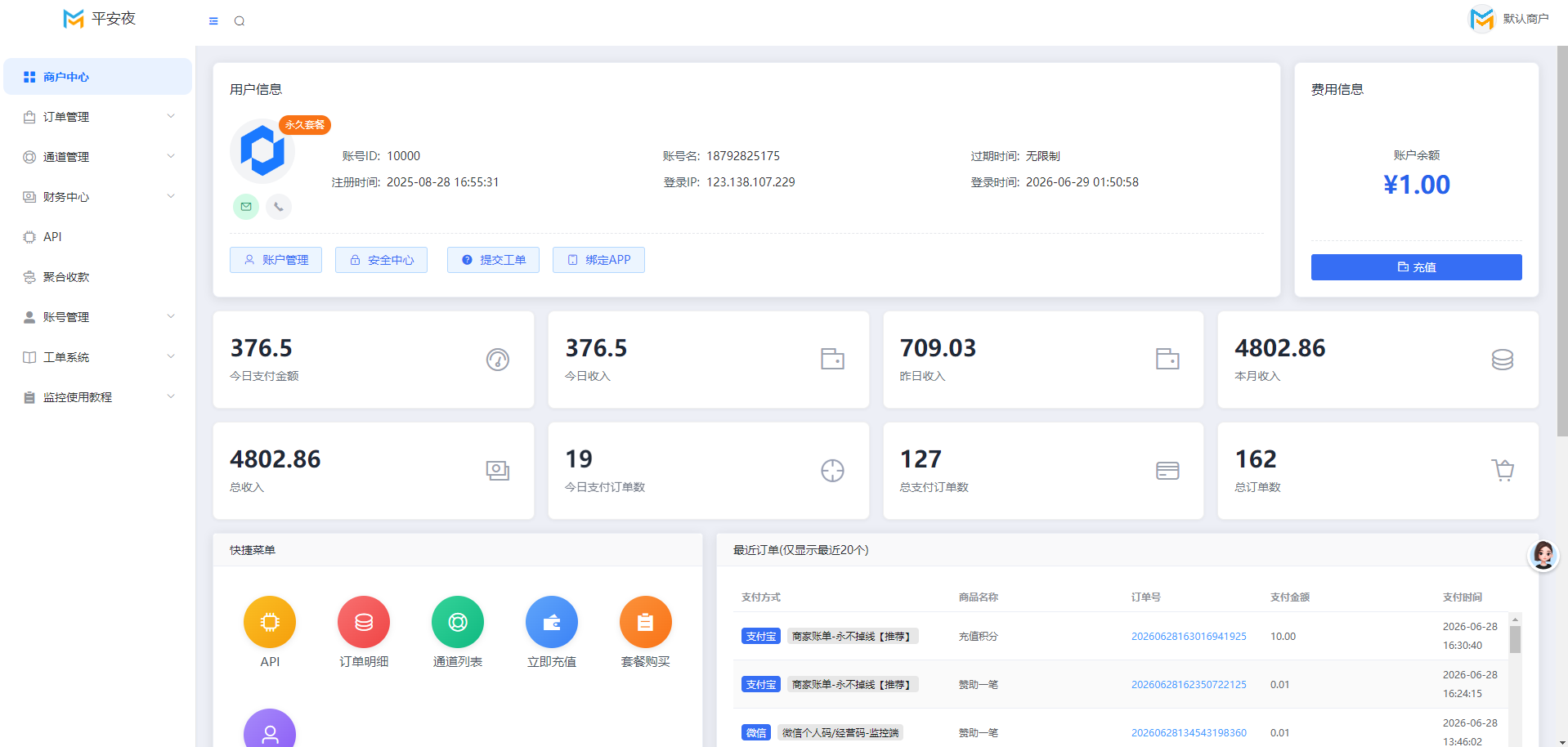This screenshot has height=747, width=1568.
Task: Expand the 财务中心 sidebar menu
Action: point(97,197)
